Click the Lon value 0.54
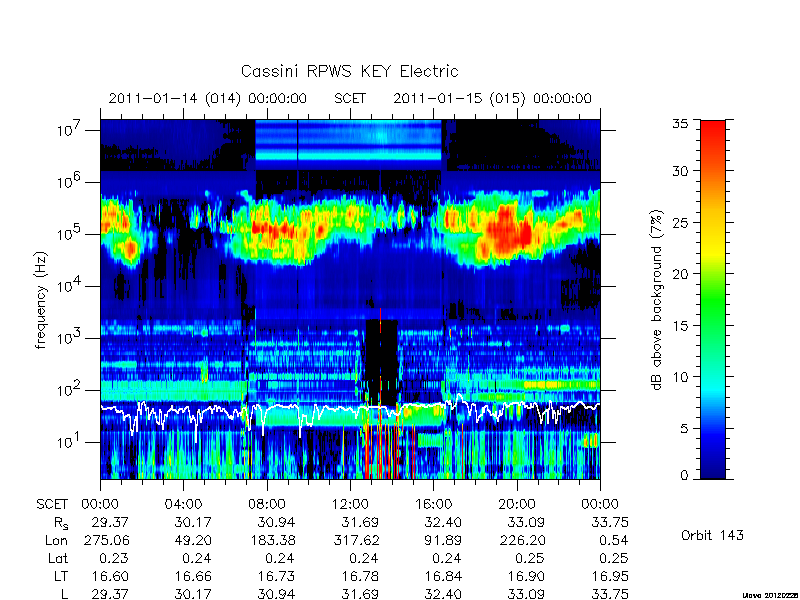800x600 pixels. pyautogui.click(x=614, y=540)
